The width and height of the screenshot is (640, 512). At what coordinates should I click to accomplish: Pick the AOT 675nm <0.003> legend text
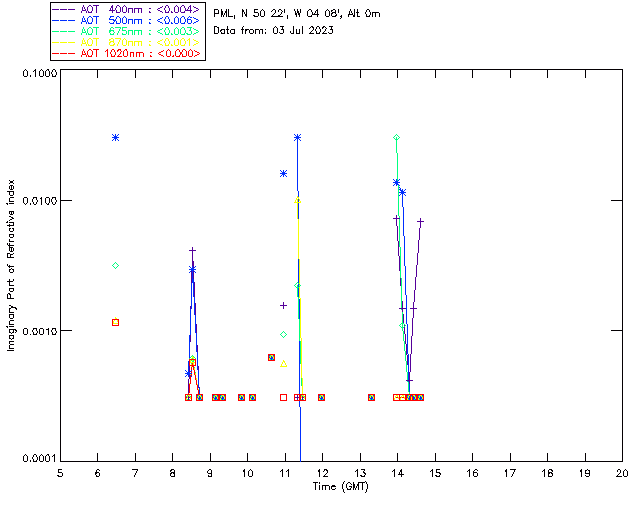coord(140,31)
